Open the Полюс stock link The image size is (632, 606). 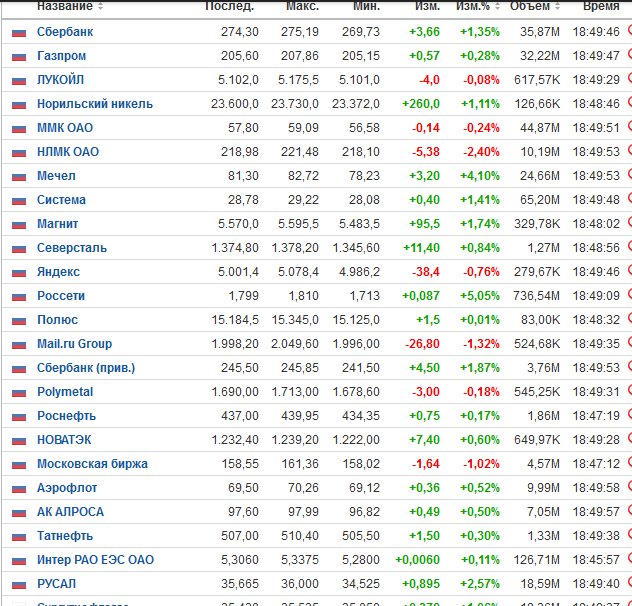[58, 320]
